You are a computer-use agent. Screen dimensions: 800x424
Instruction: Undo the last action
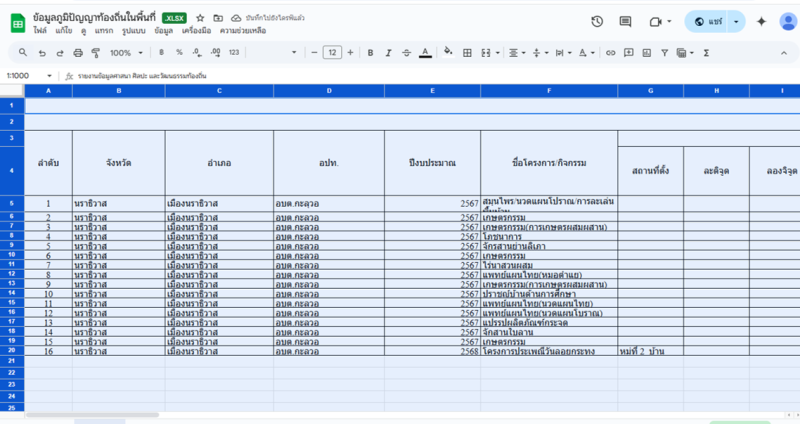pos(42,53)
